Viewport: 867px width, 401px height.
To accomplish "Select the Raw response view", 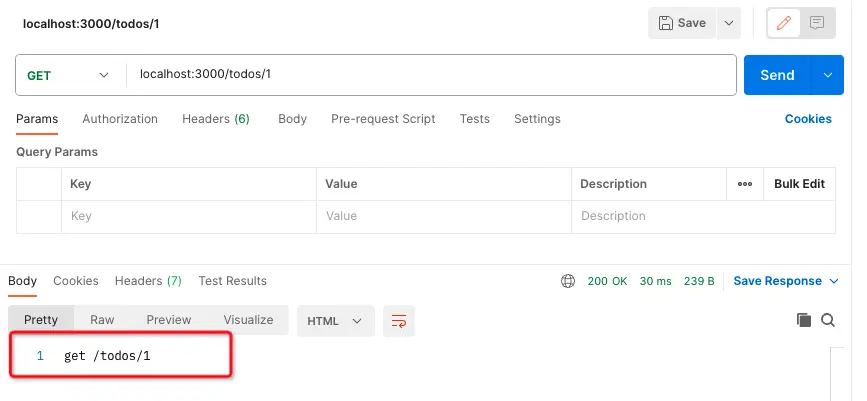I will (102, 320).
